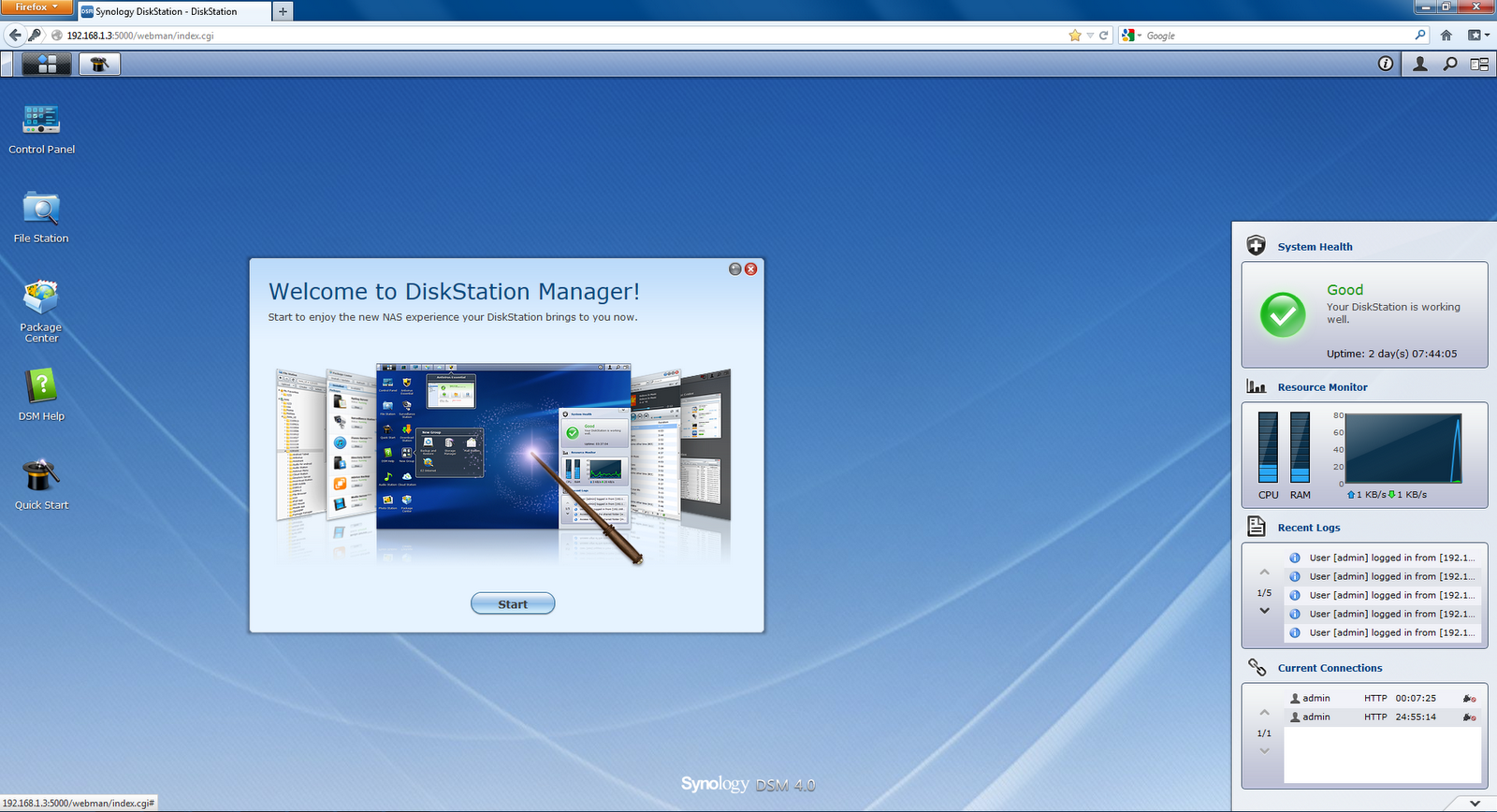Reload the page with the refresh icon
Viewport: 1497px width, 812px height.
1104,36
